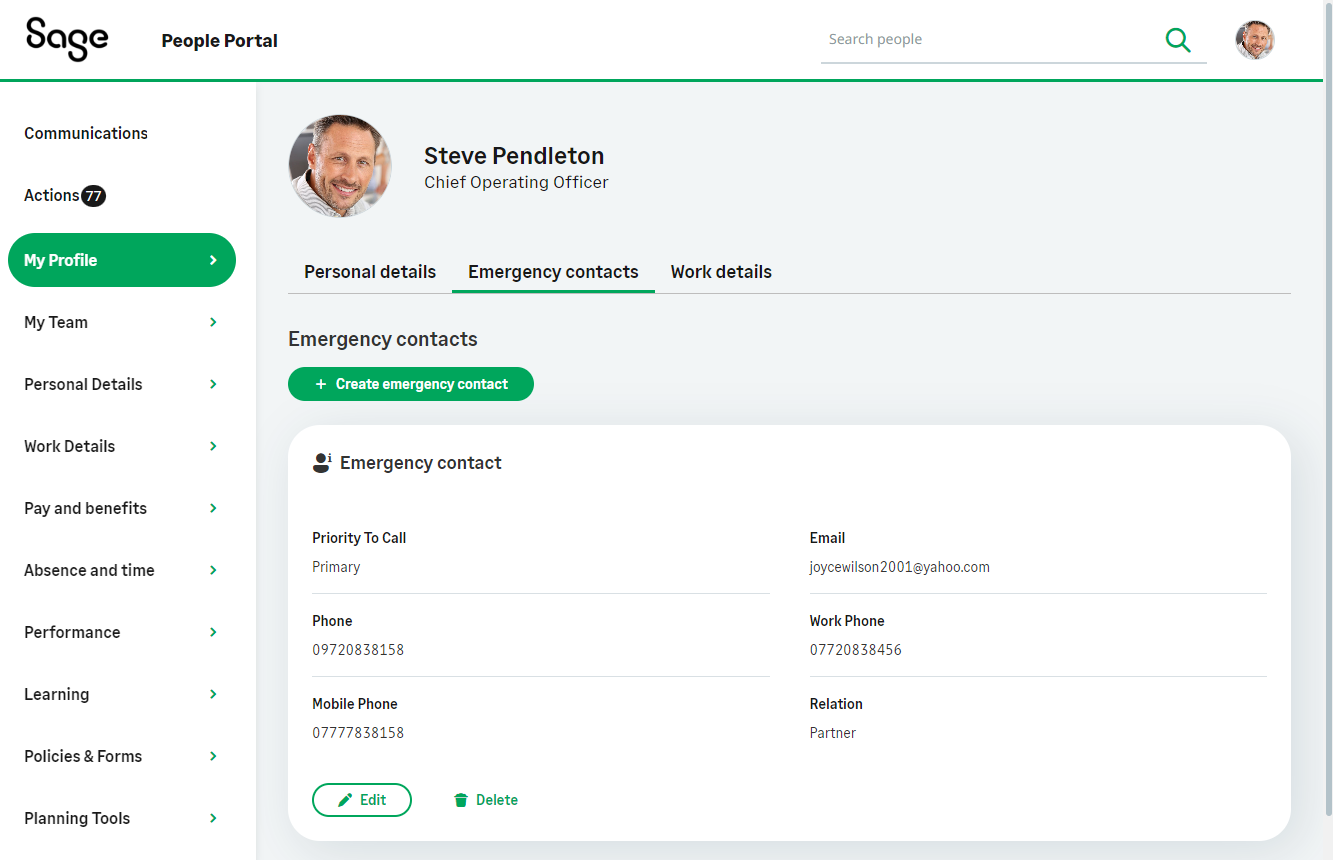Click the emergency contact person icon
Viewport: 1333px width, 860px height.
click(x=321, y=463)
